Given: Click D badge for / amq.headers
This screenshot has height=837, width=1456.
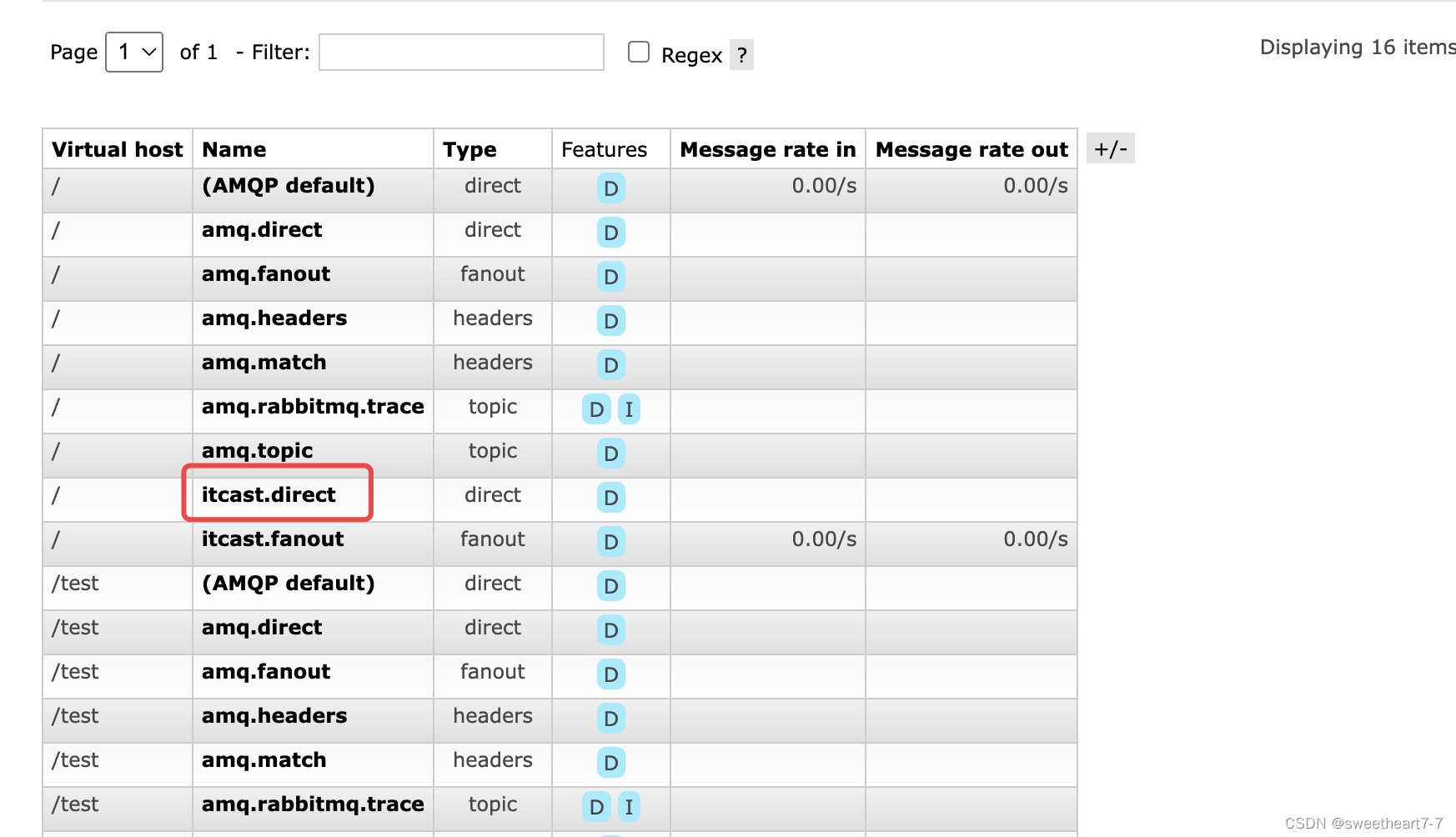Looking at the screenshot, I should point(611,321).
